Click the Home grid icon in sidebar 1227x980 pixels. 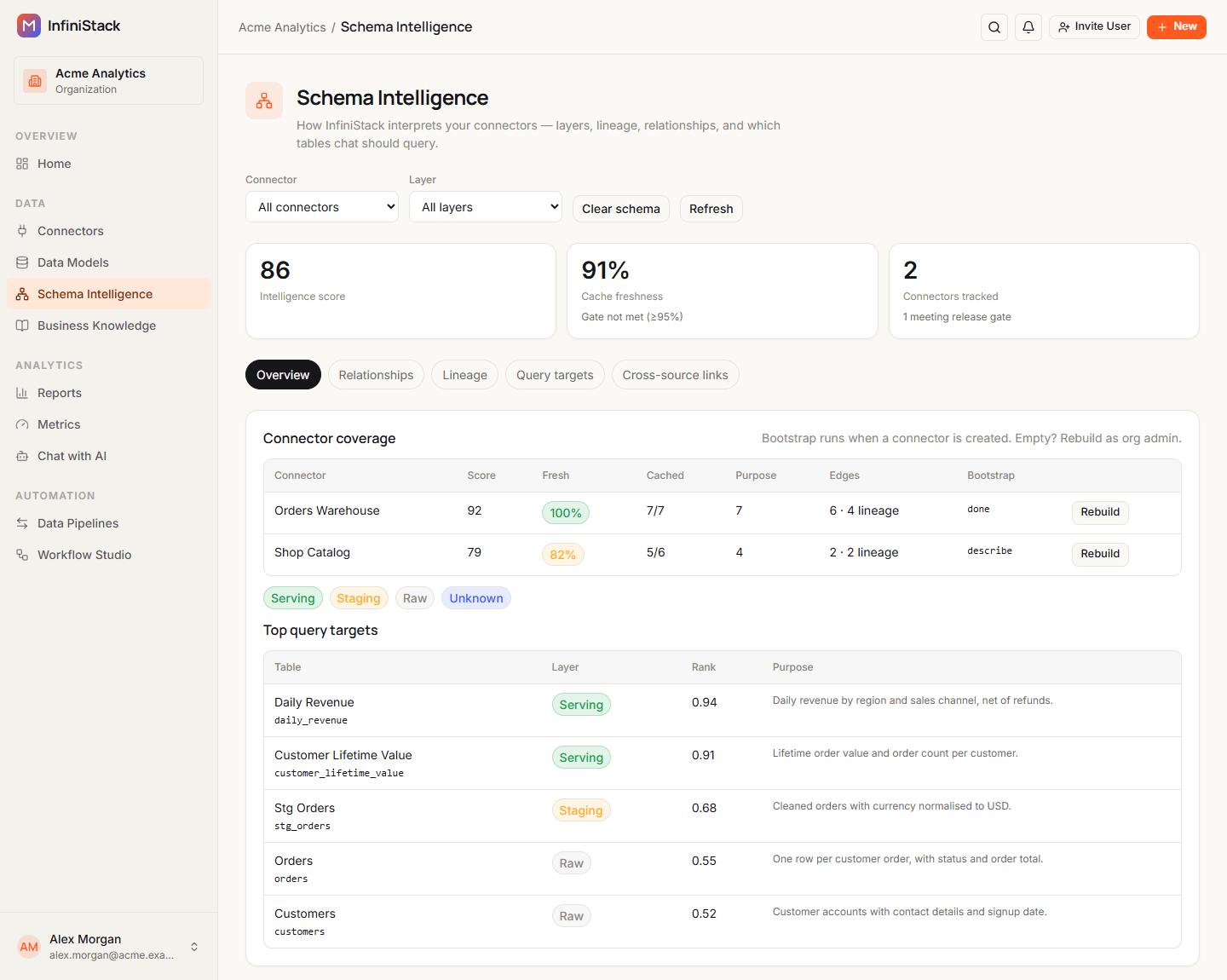22,164
